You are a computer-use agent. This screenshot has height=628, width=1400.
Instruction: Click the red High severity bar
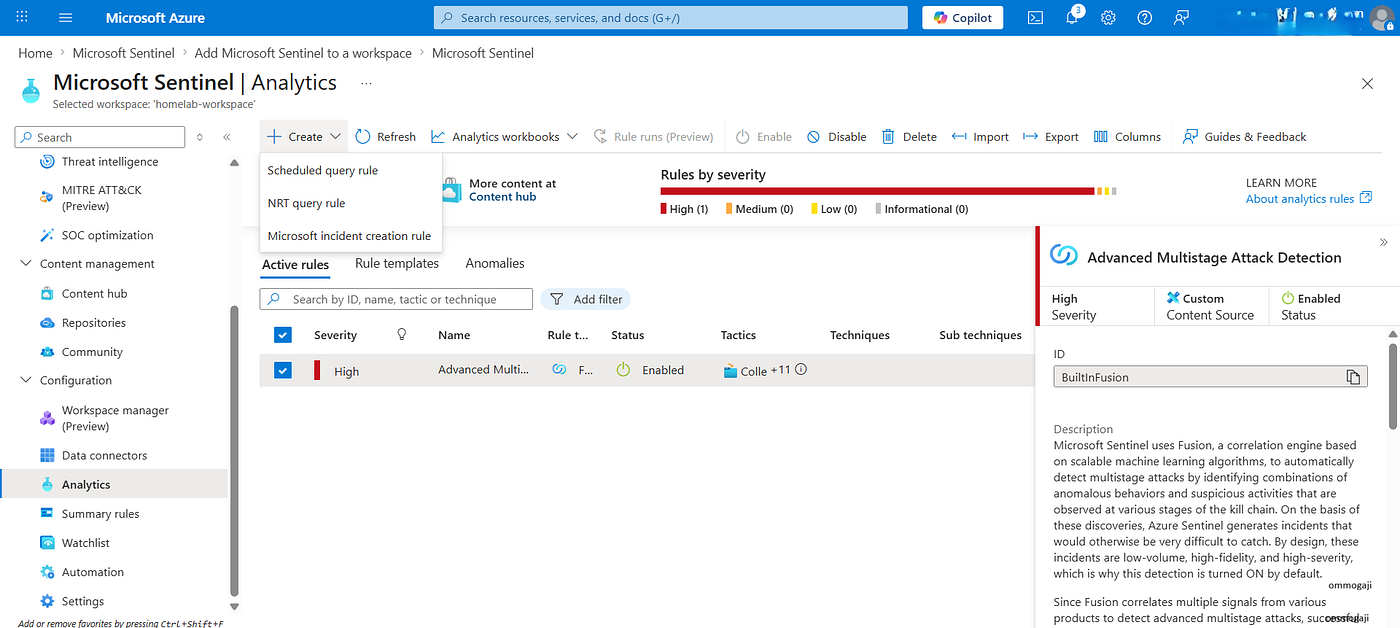click(x=877, y=191)
